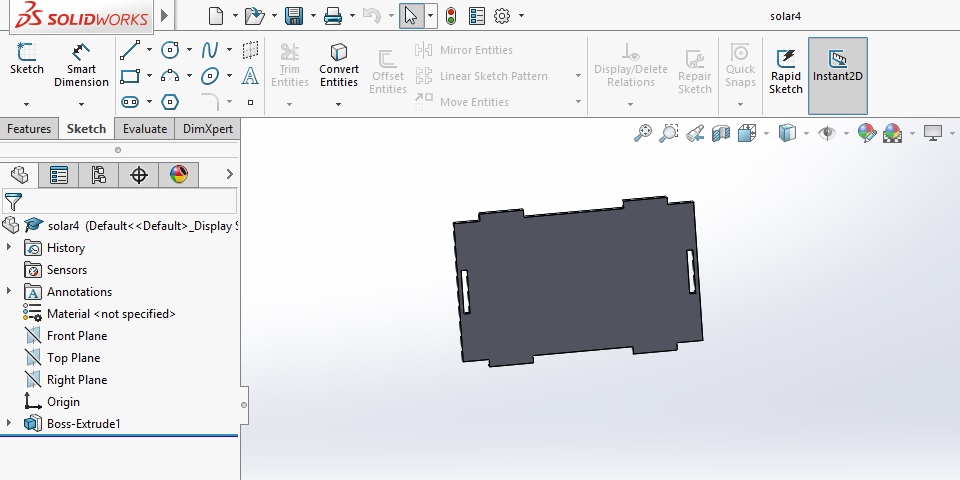Click the Previous View icon
The image size is (960, 480).
tap(695, 133)
